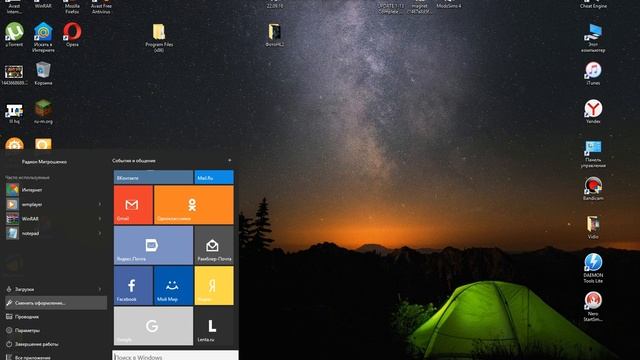Screen dimensions: 640x360
Task: Open the white bars icon labeled lil hq
Action: coord(14,113)
